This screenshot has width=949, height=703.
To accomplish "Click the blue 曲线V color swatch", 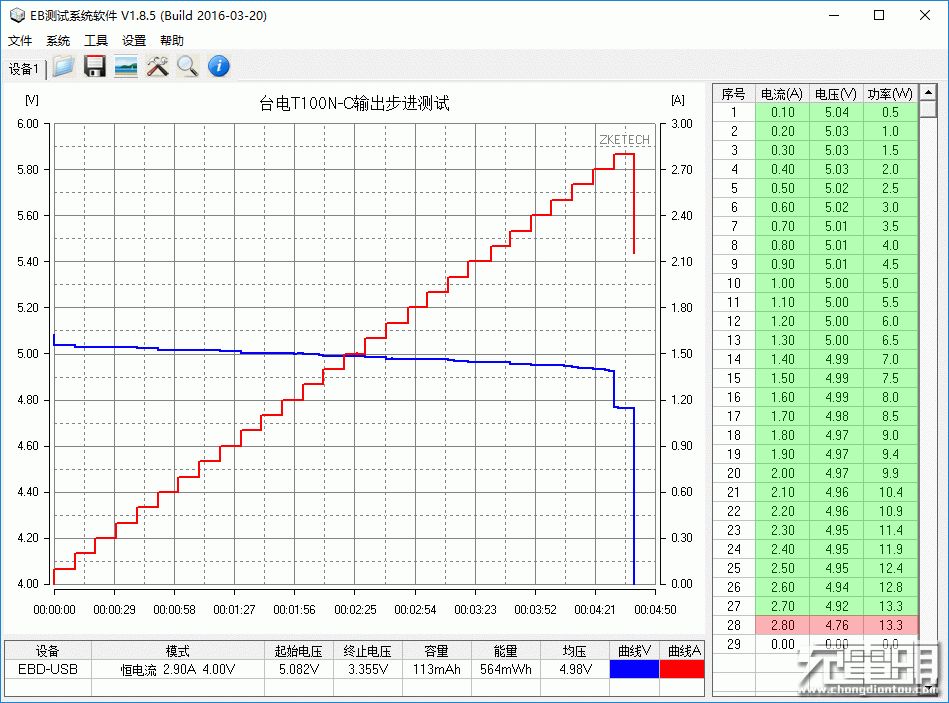I will (634, 669).
